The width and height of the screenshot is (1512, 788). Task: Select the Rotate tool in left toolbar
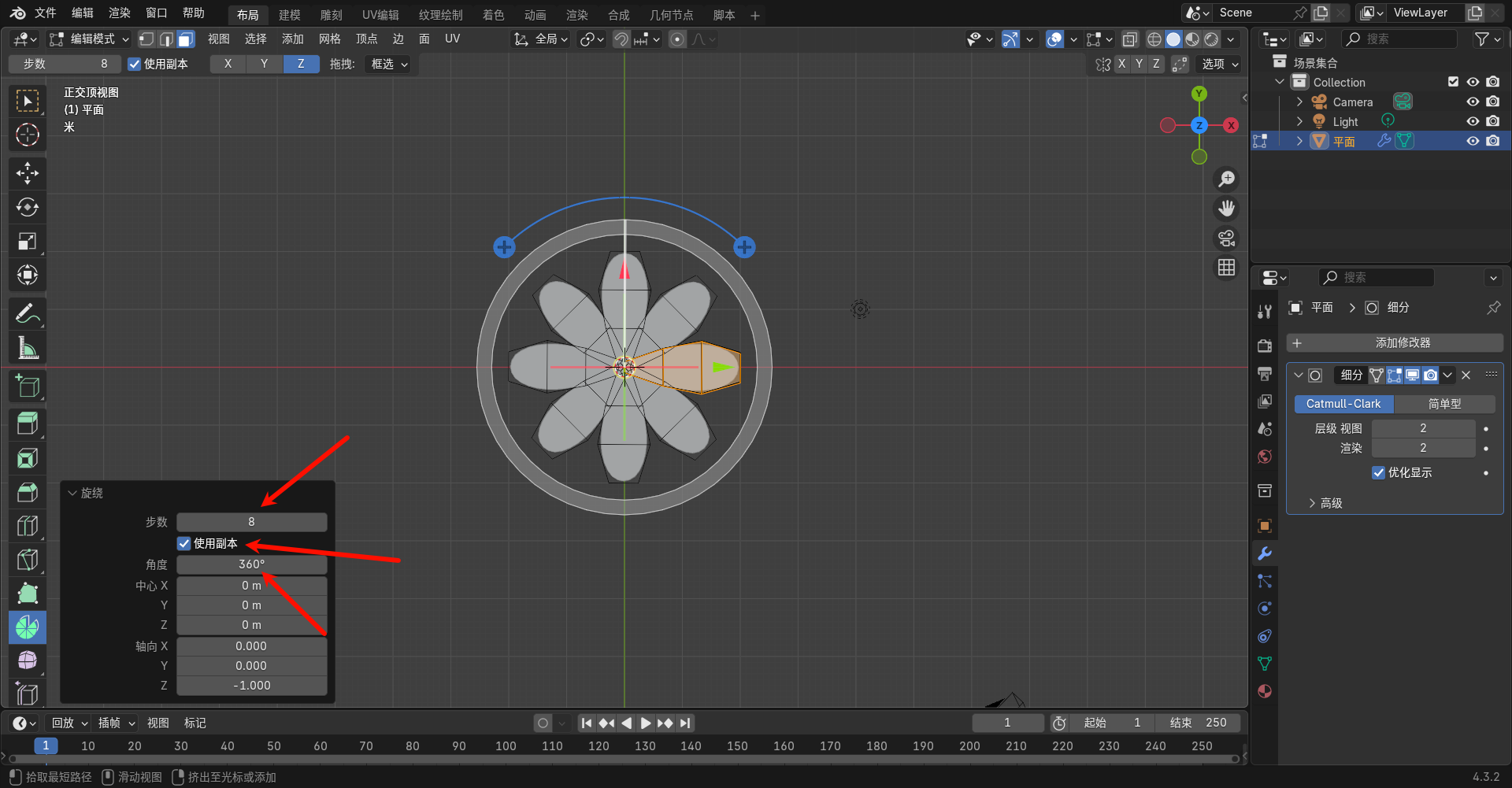28,207
